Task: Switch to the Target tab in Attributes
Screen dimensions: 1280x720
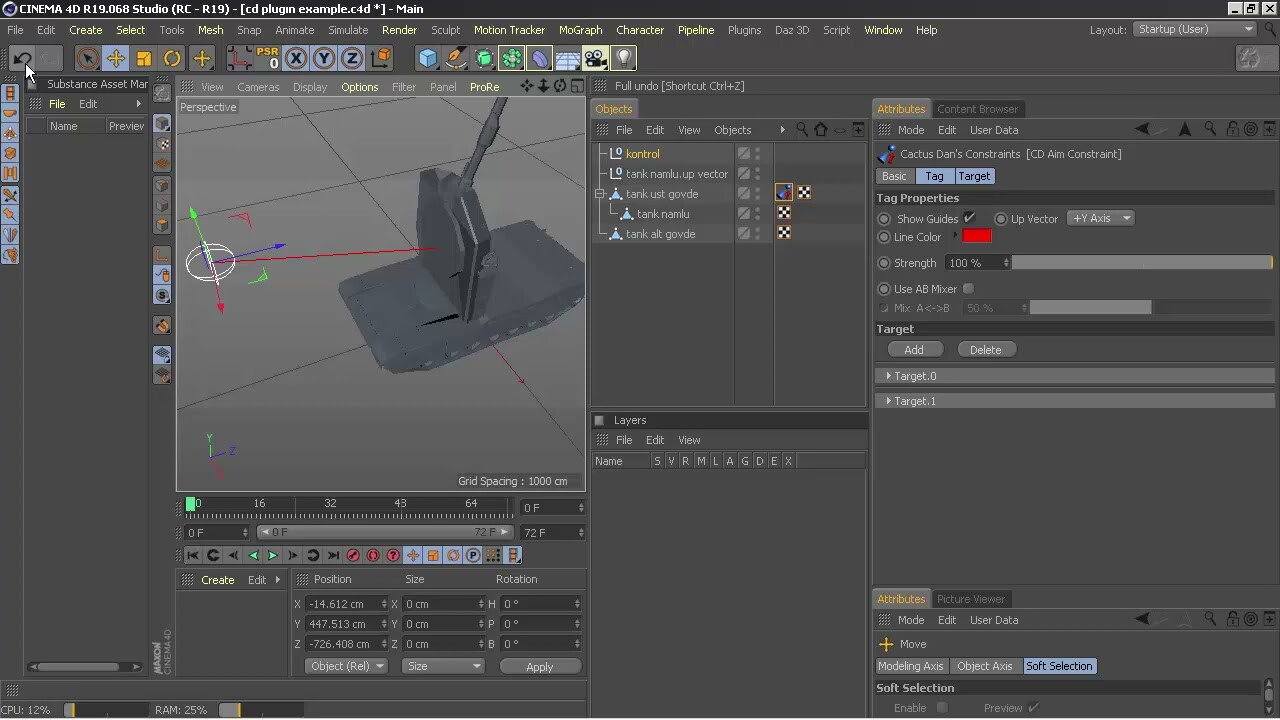Action: (x=974, y=176)
